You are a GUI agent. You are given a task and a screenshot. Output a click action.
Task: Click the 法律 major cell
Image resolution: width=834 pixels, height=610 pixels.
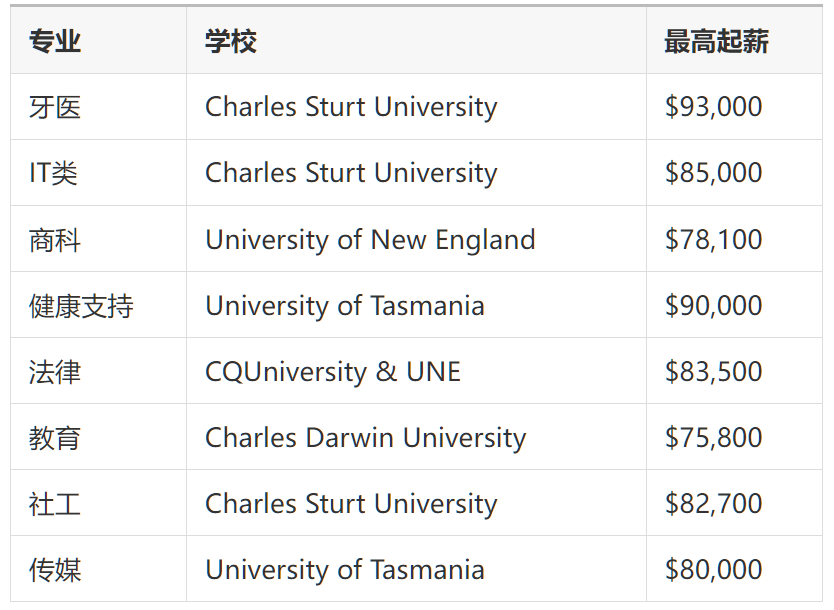pyautogui.click(x=55, y=372)
